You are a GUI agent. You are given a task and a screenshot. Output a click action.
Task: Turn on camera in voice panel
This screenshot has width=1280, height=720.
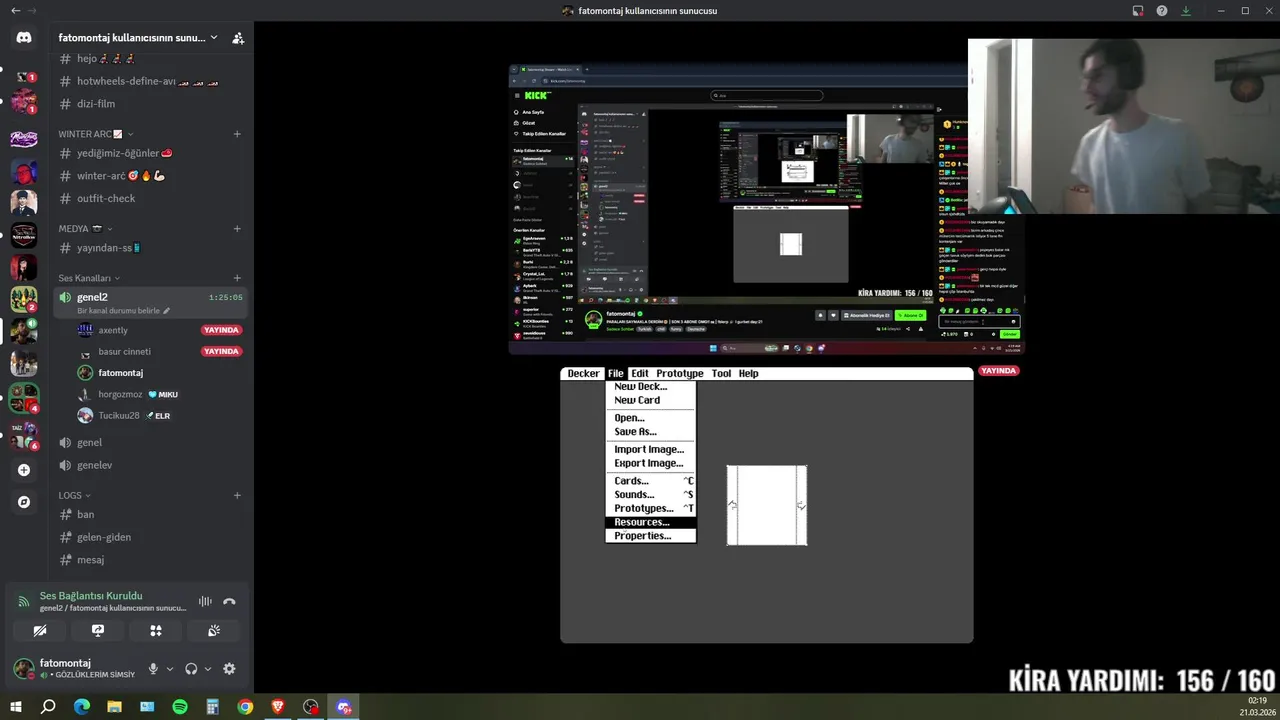click(39, 631)
